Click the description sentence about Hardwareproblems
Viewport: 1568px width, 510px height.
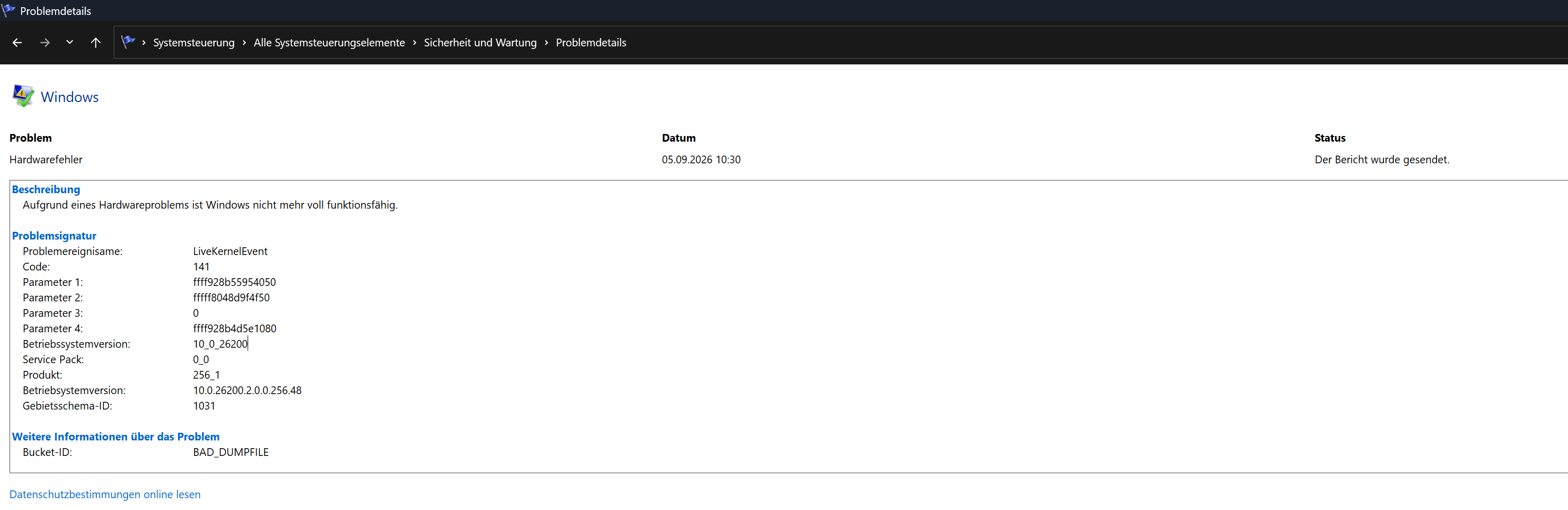tap(210, 206)
